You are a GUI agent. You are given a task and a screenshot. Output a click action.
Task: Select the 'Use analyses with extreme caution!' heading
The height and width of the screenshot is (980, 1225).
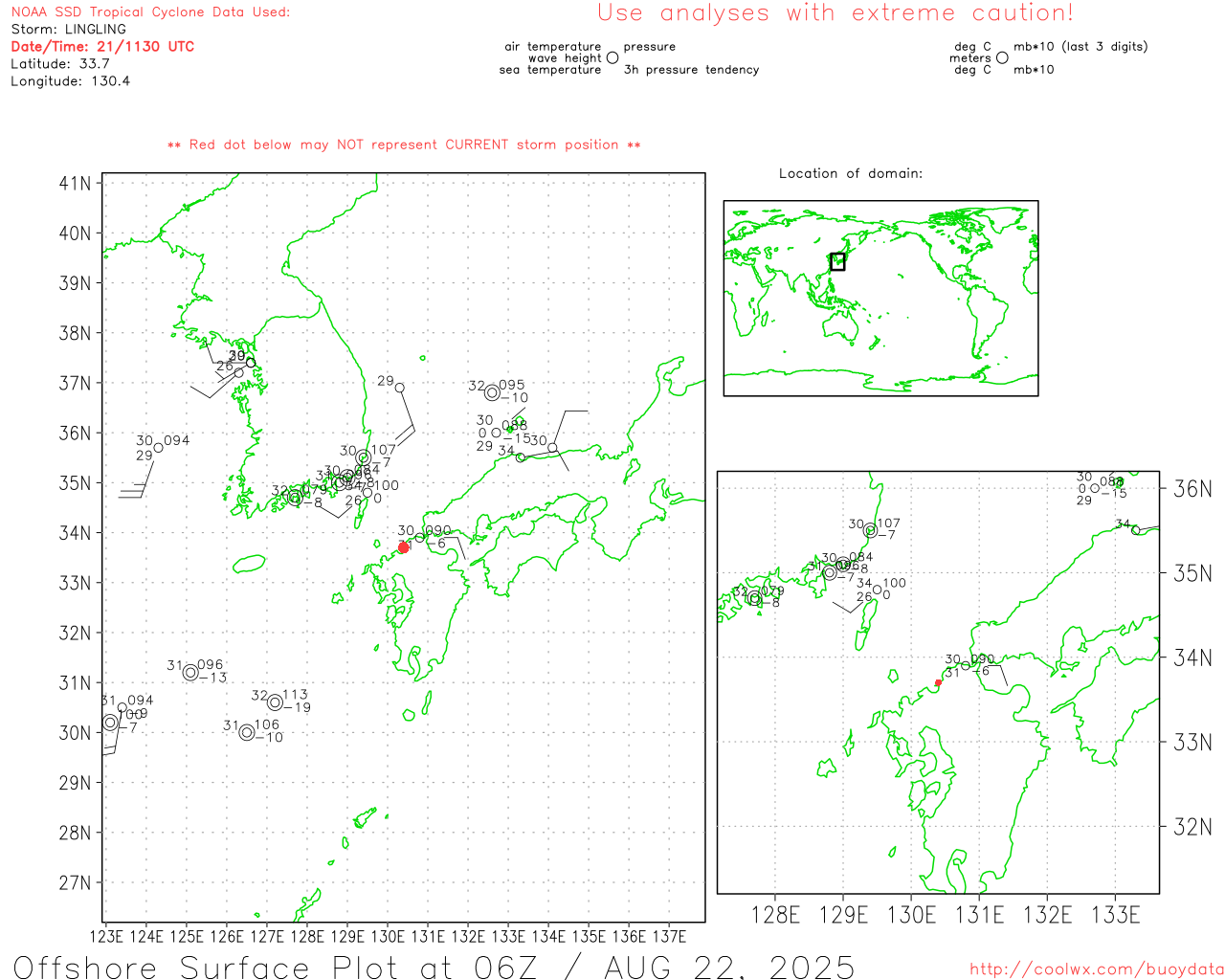[x=835, y=12]
